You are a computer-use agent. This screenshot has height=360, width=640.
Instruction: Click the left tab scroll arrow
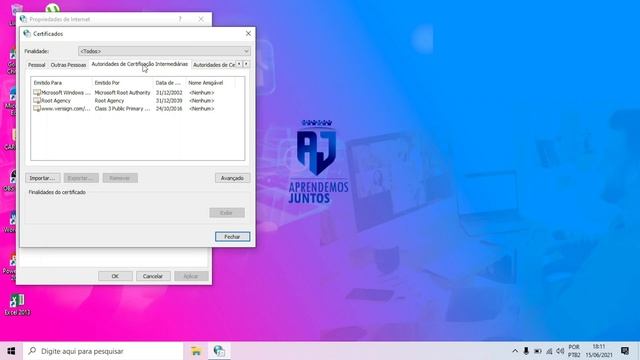click(x=239, y=64)
